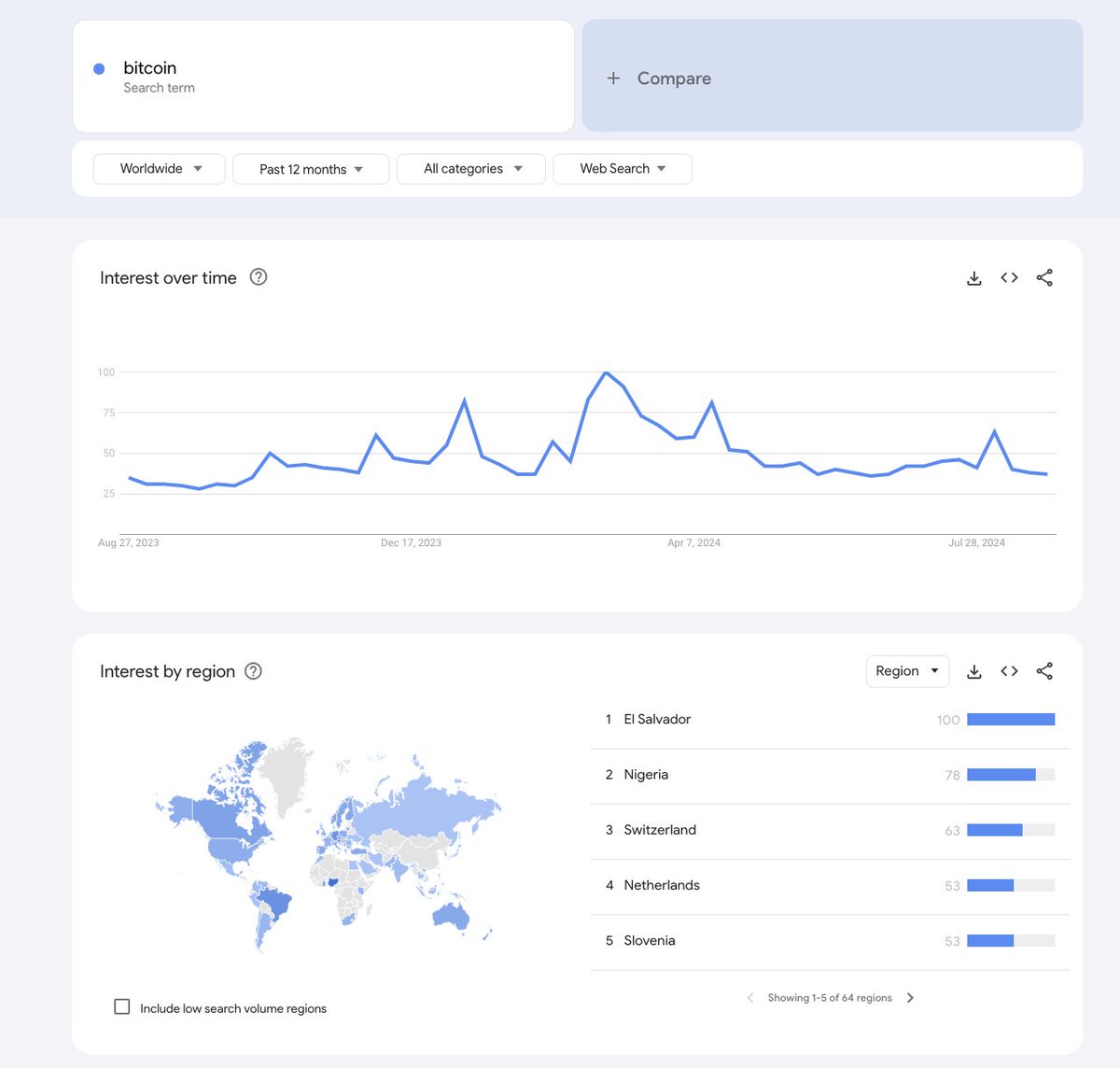Click Nigeria's 78 interest bar
Image resolution: width=1120 pixels, height=1068 pixels.
pyautogui.click(x=1011, y=775)
